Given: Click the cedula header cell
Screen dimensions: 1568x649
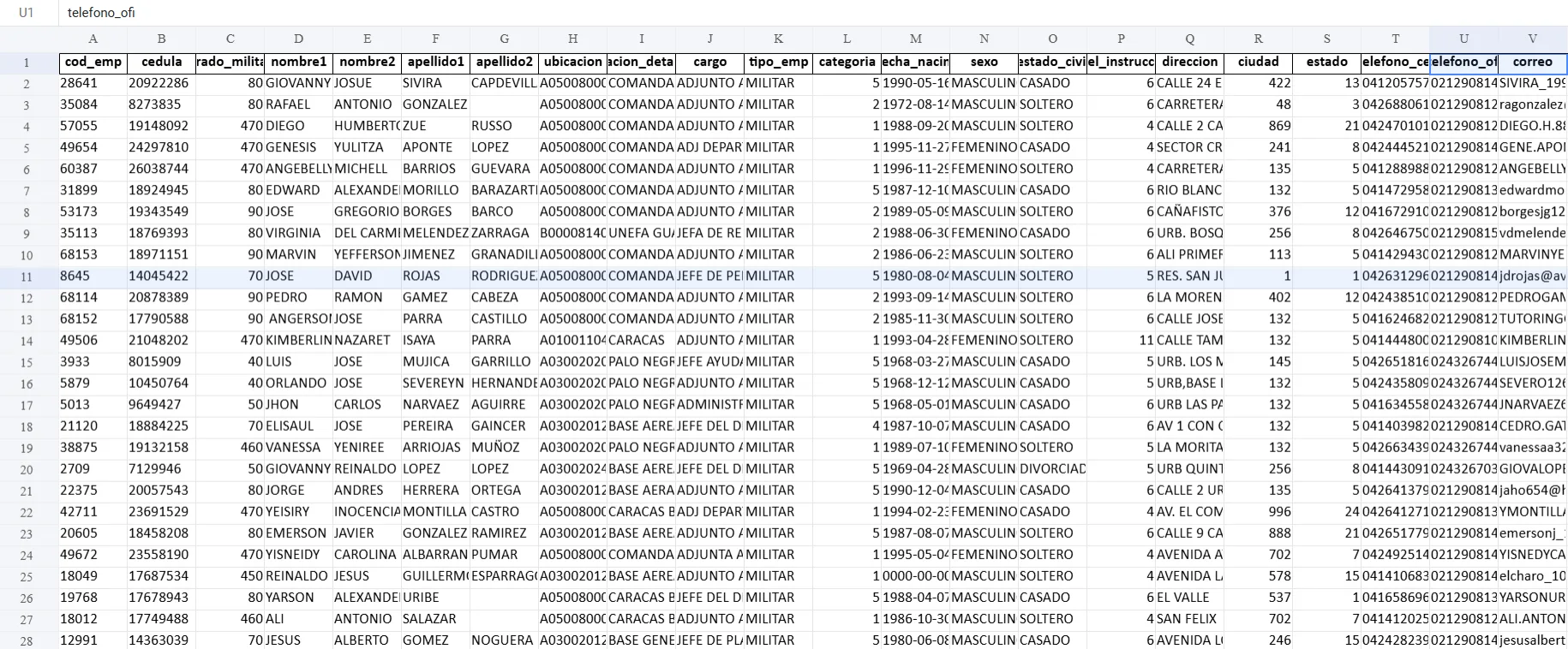Looking at the screenshot, I should [161, 62].
